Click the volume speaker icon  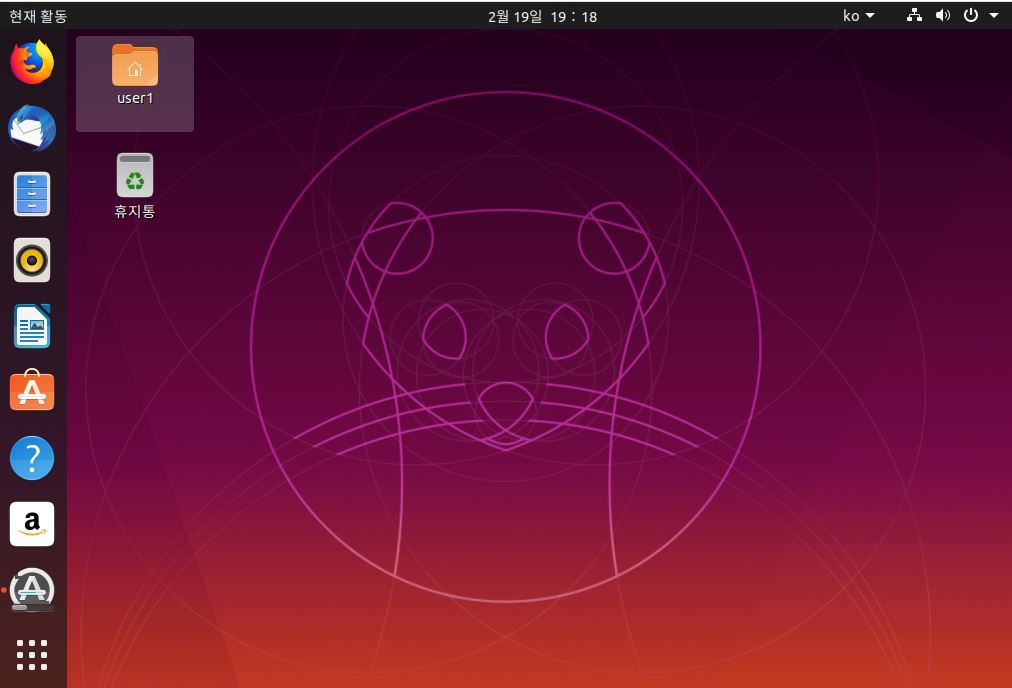point(942,15)
